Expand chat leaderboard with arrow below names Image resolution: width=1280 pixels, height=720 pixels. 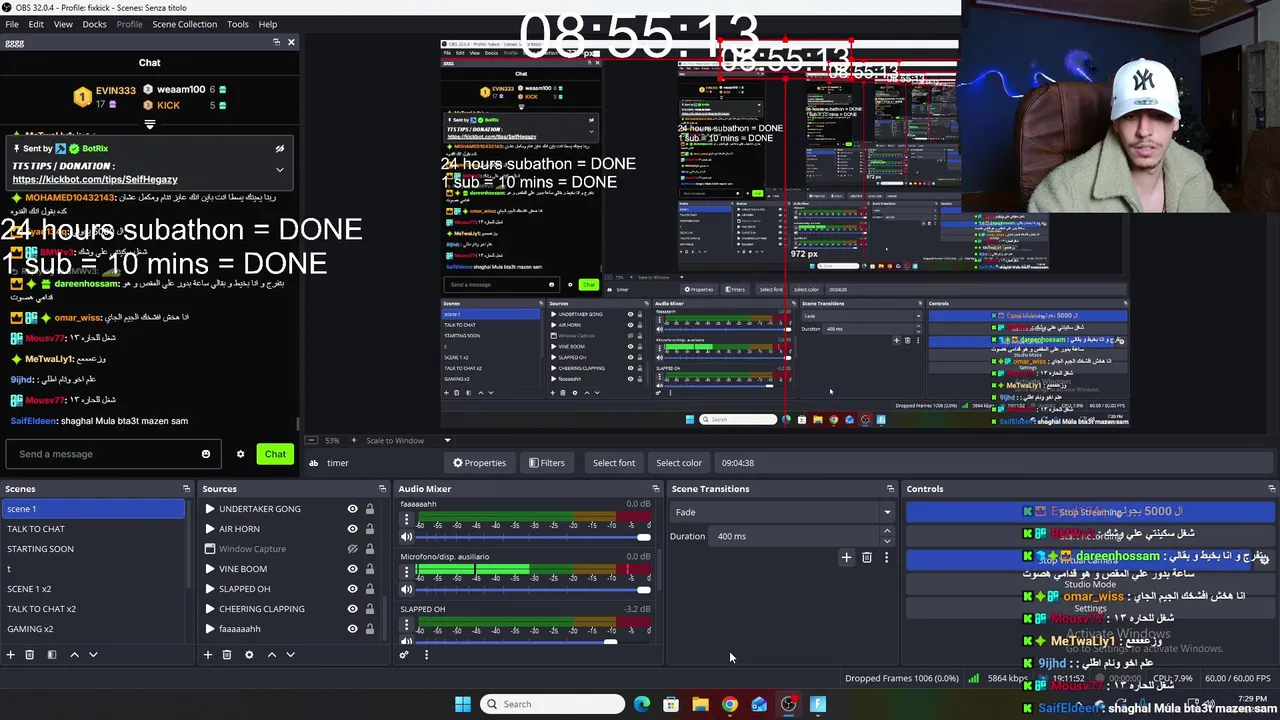tap(150, 125)
